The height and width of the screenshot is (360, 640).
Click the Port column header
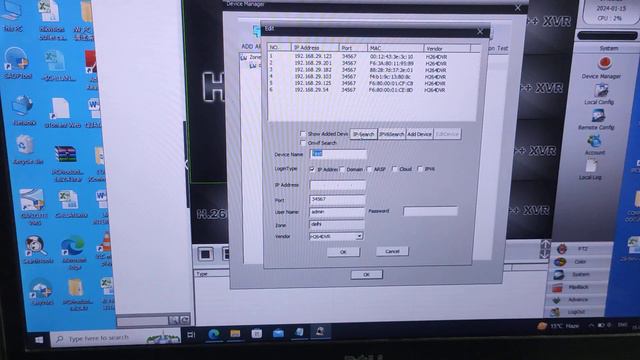(x=353, y=48)
